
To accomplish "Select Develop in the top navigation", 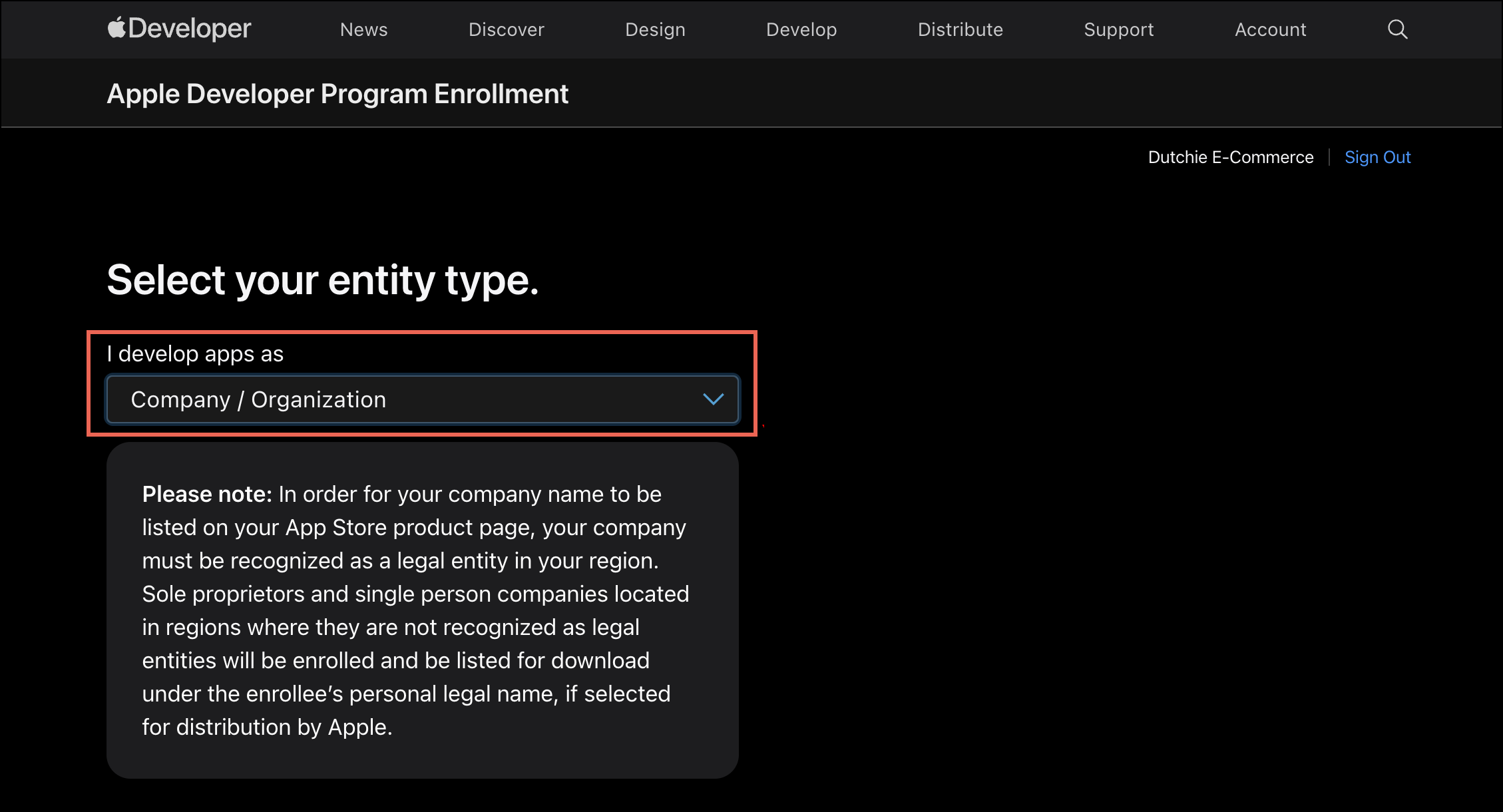I will point(801,30).
